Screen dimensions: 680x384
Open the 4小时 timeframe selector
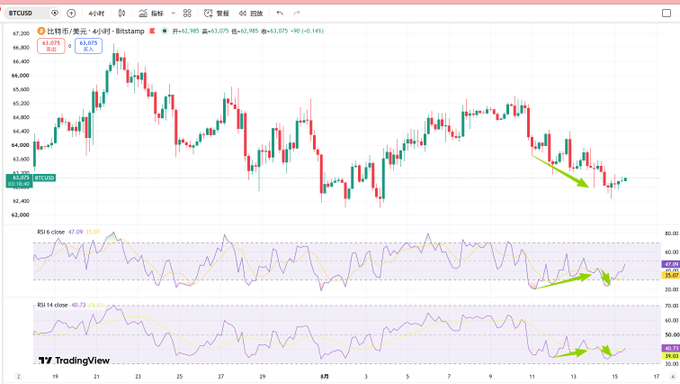click(96, 13)
